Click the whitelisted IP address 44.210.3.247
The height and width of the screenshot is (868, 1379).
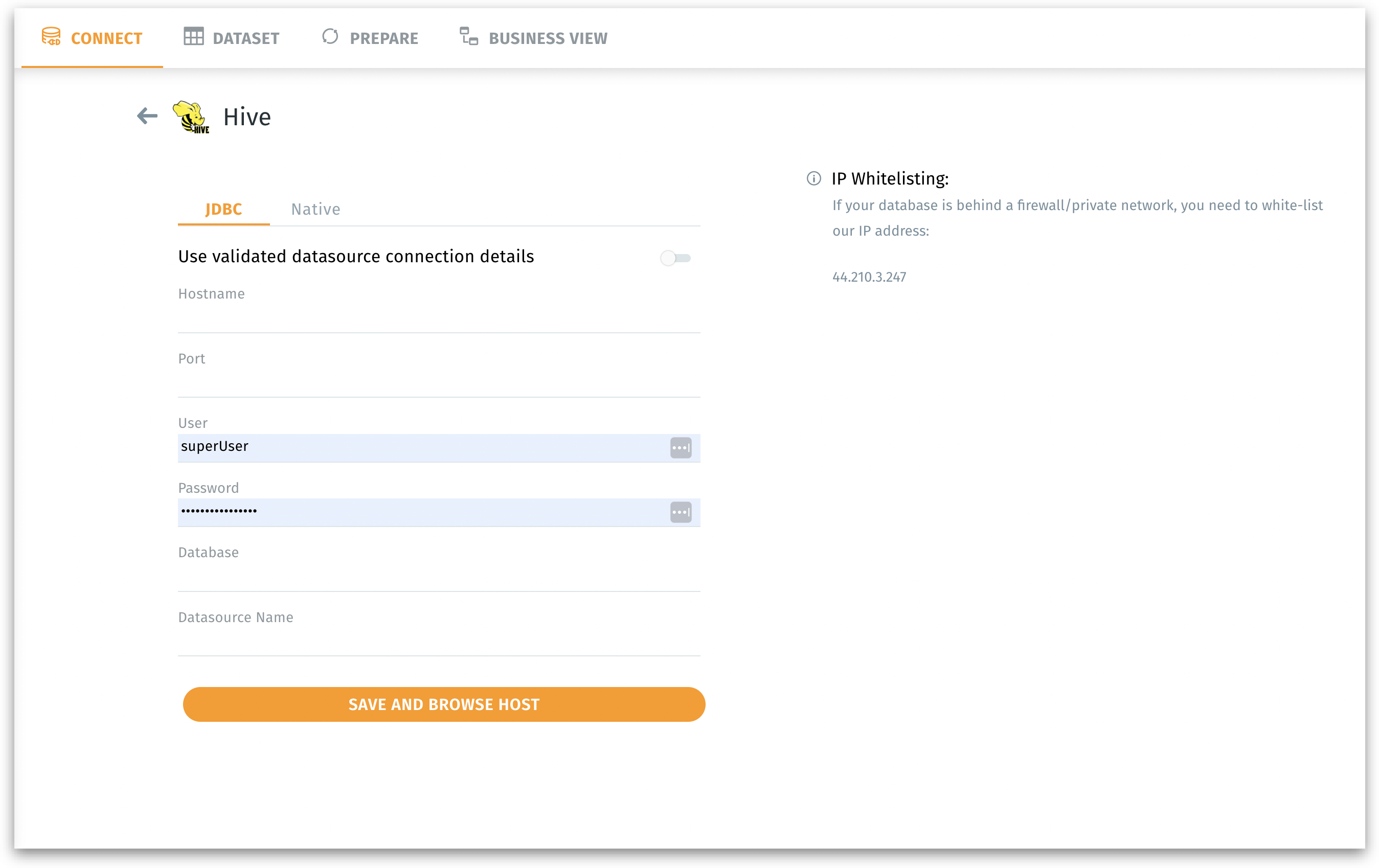pyautogui.click(x=869, y=277)
